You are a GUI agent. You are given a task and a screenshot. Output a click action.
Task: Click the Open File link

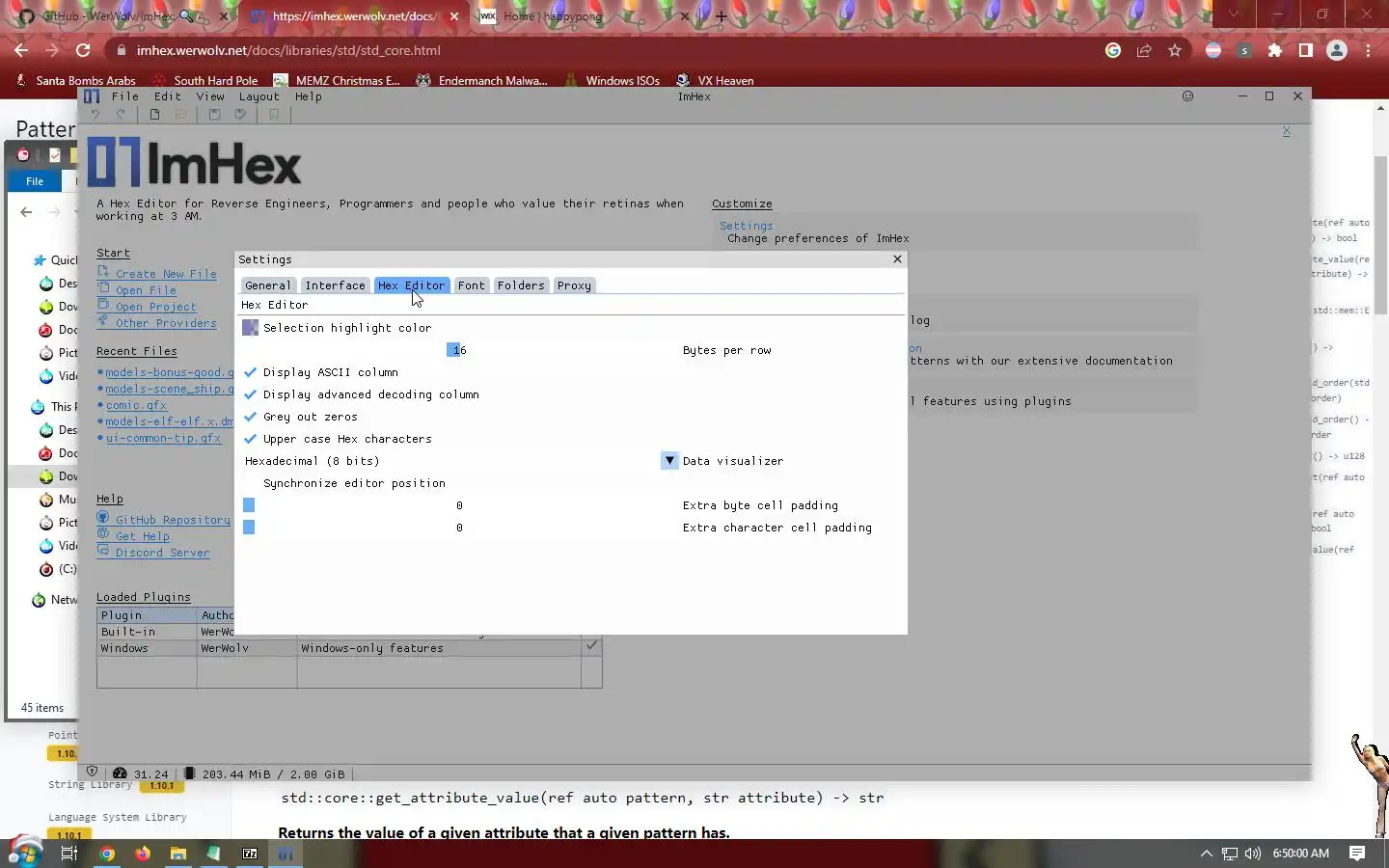pyautogui.click(x=146, y=290)
